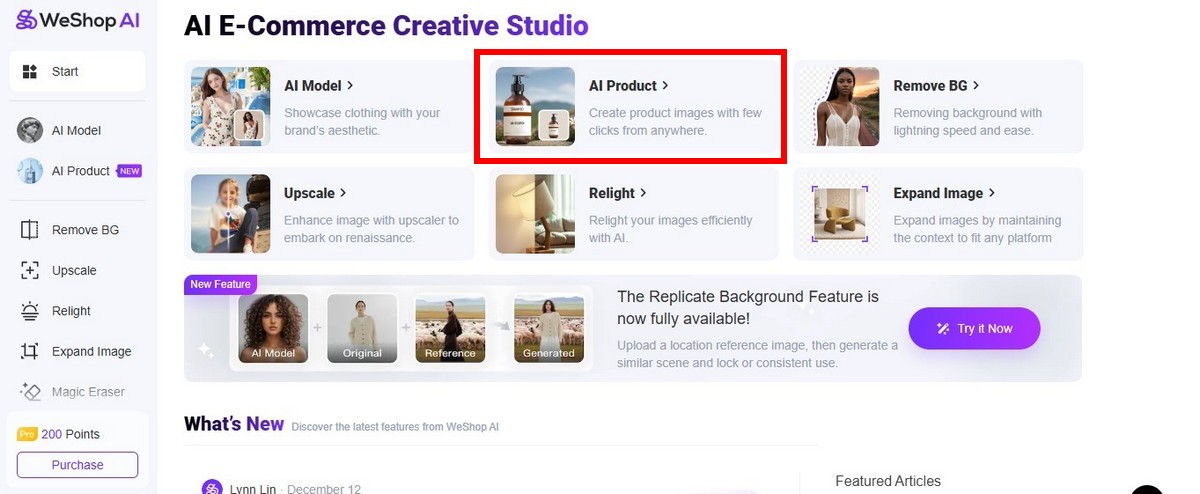1200x494 pixels.
Task: Select the Magic Eraser sidebar icon
Action: (30, 392)
